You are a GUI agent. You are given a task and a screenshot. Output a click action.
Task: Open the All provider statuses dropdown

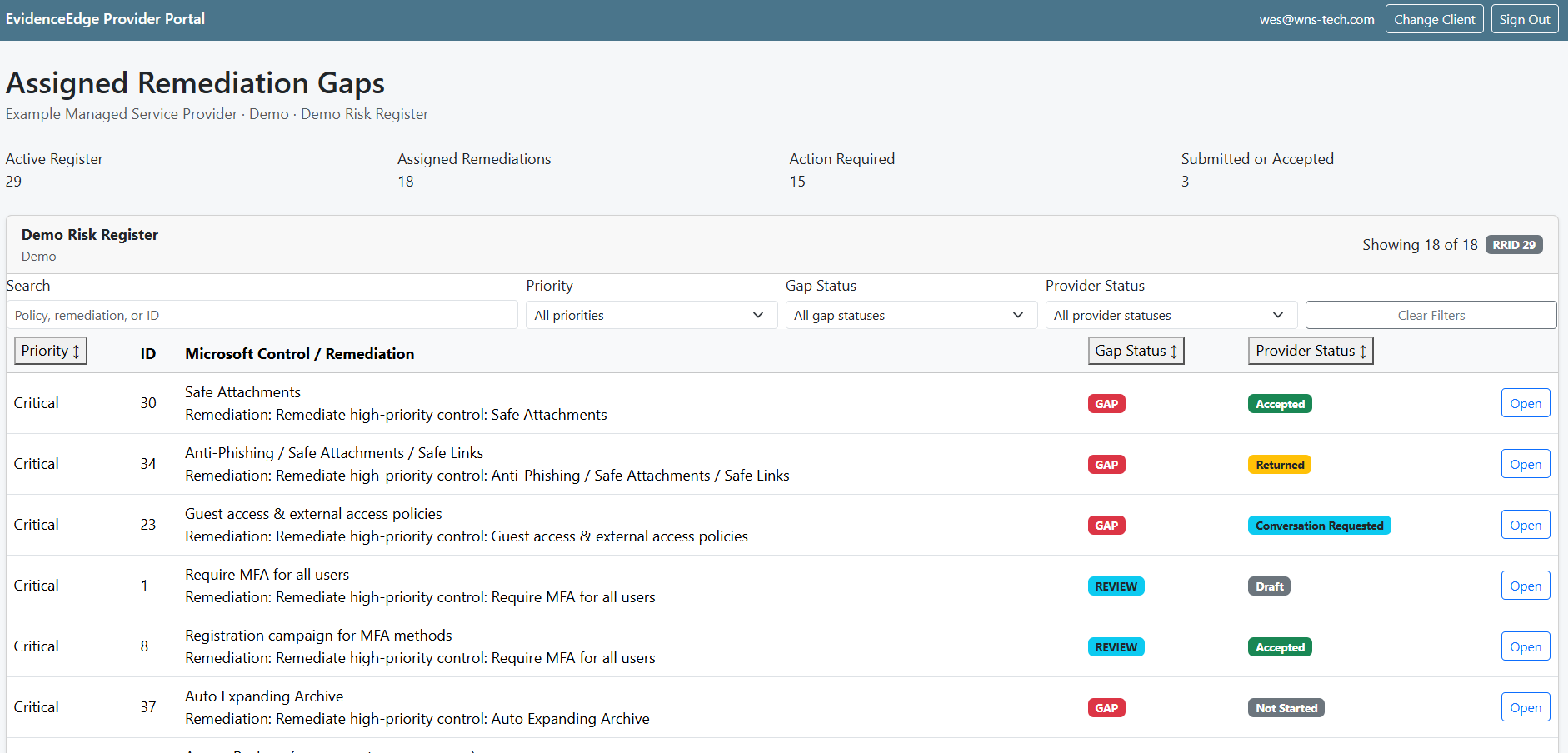1171,315
